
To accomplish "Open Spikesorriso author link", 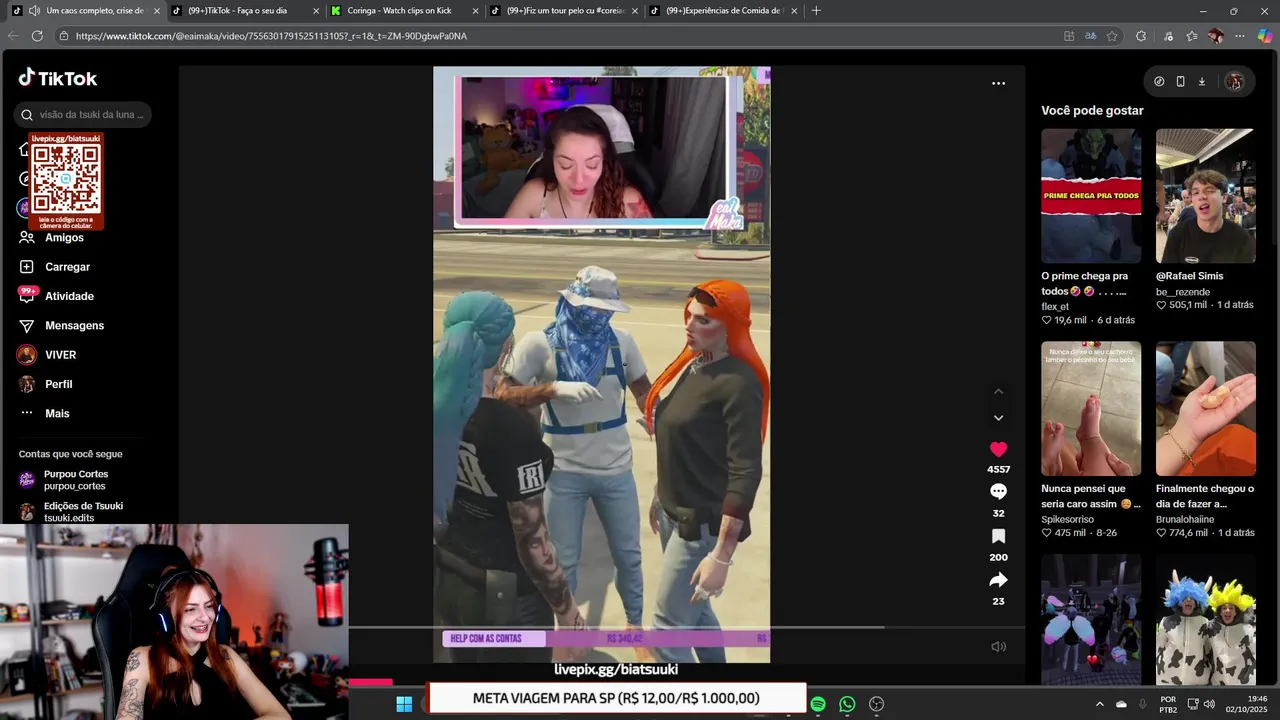I will coord(1067,520).
